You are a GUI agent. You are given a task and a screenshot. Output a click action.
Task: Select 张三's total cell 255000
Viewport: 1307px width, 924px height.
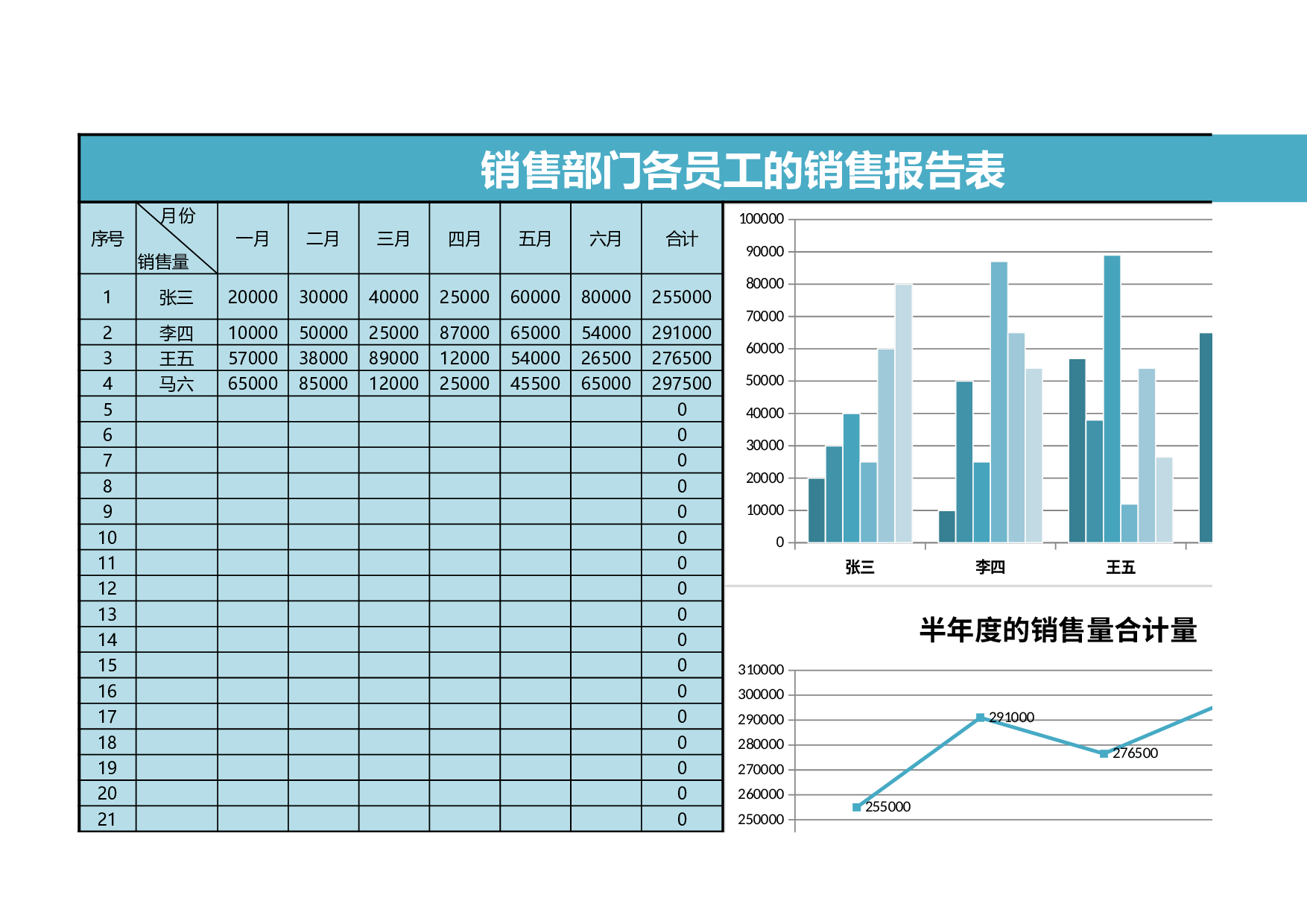682,297
